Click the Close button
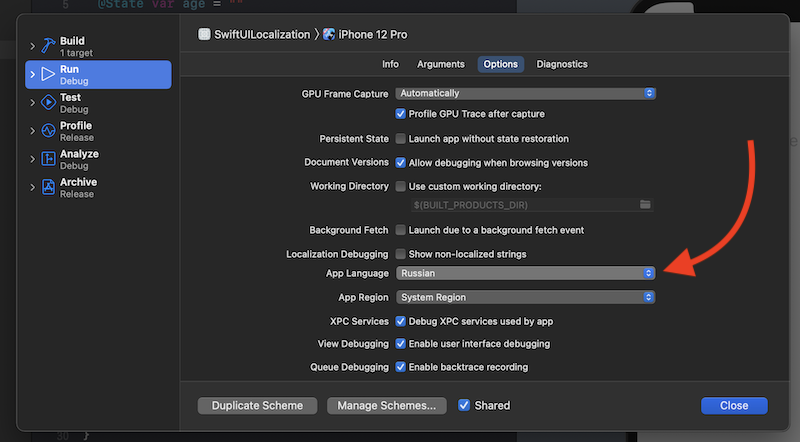 click(734, 406)
